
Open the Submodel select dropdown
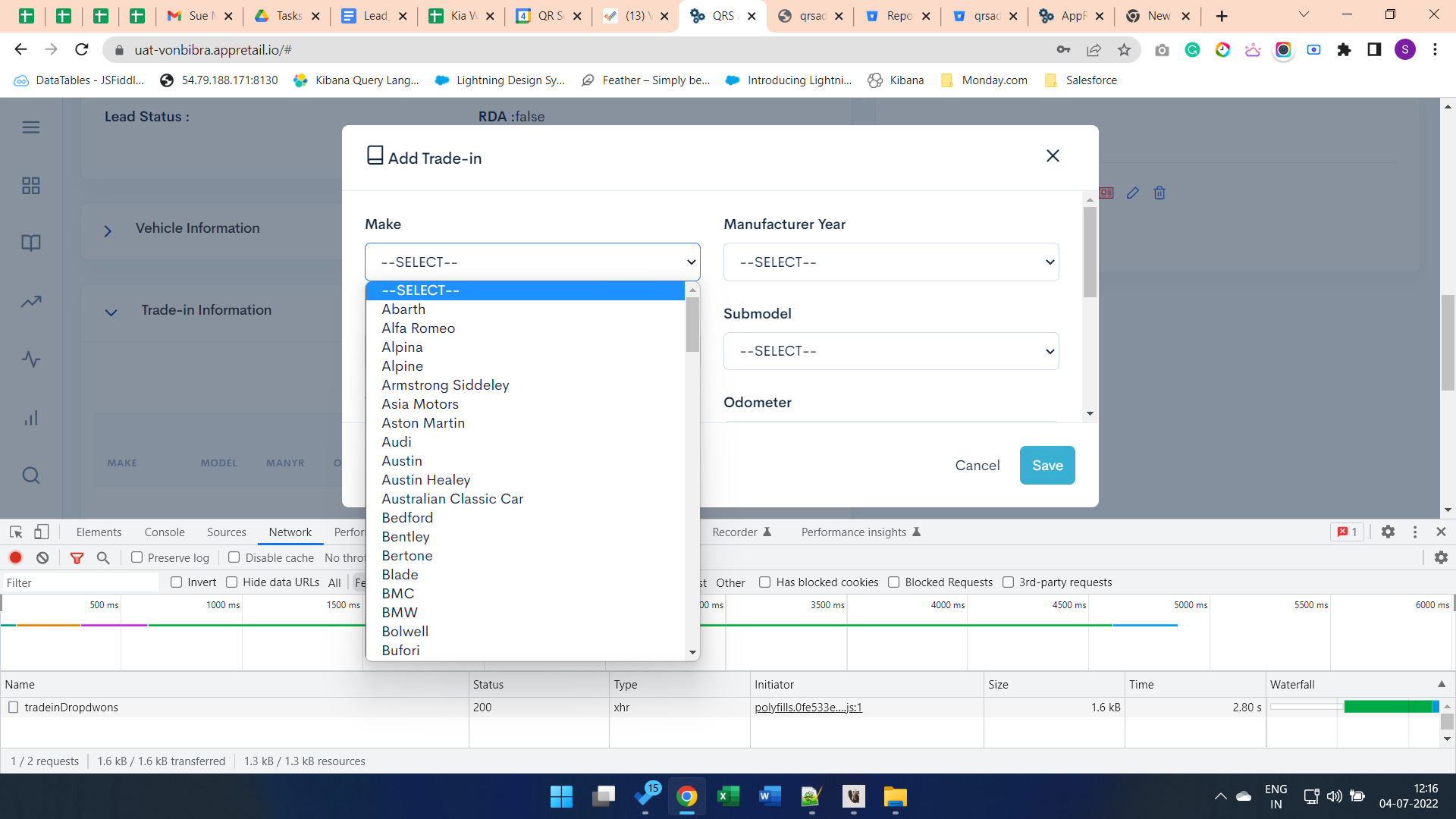[891, 351]
